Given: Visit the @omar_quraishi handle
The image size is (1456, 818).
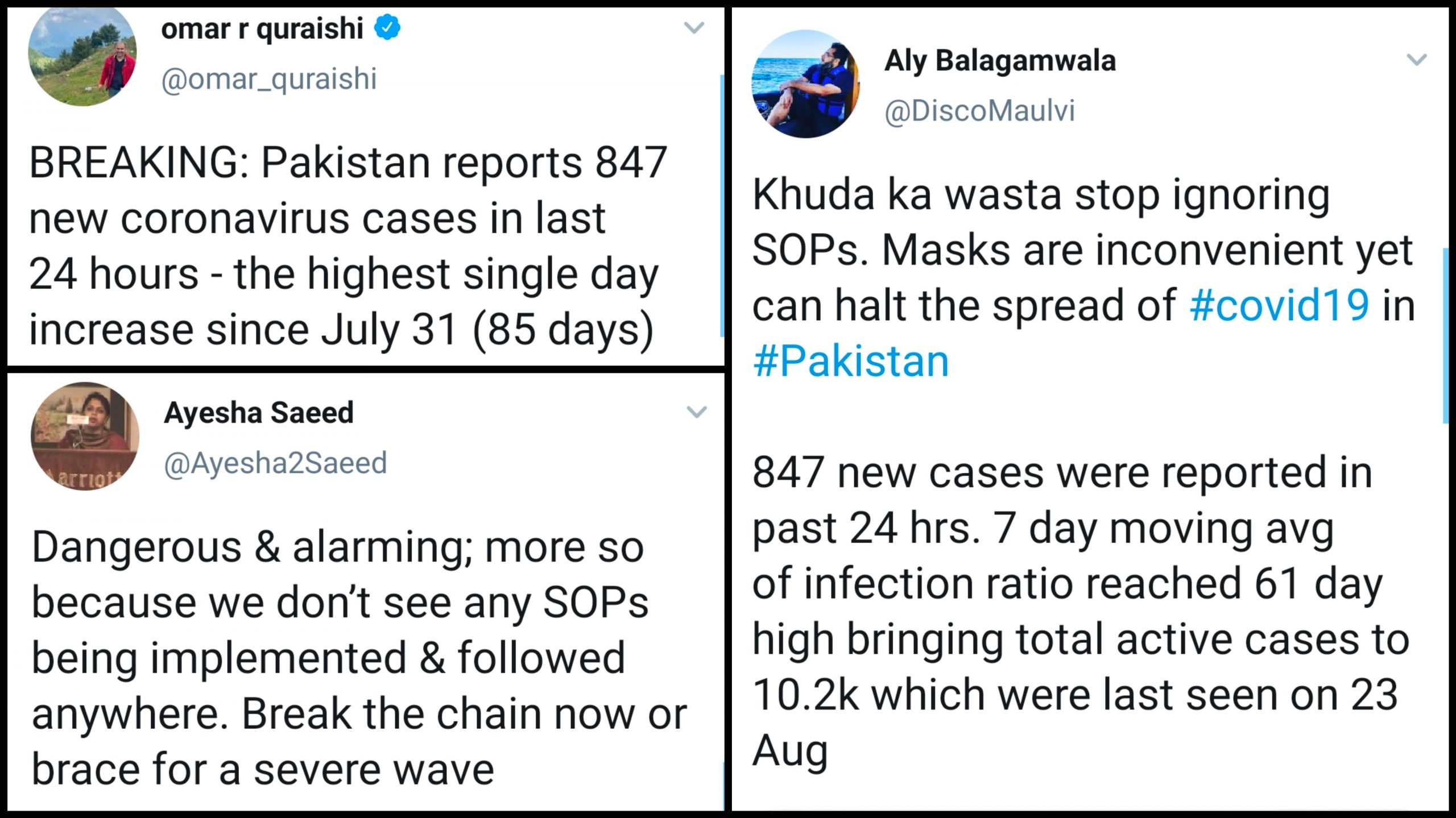Looking at the screenshot, I should [268, 78].
